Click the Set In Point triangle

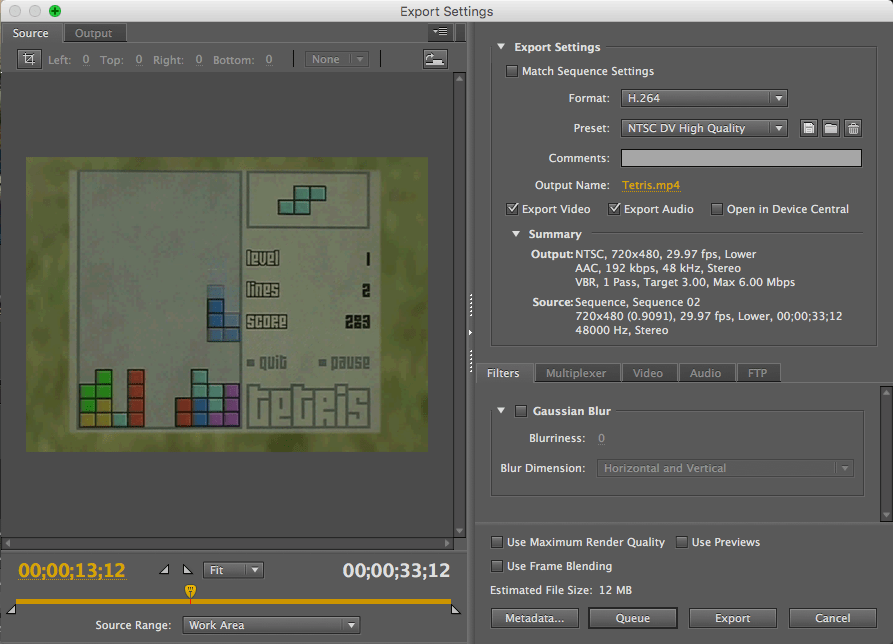click(x=164, y=569)
